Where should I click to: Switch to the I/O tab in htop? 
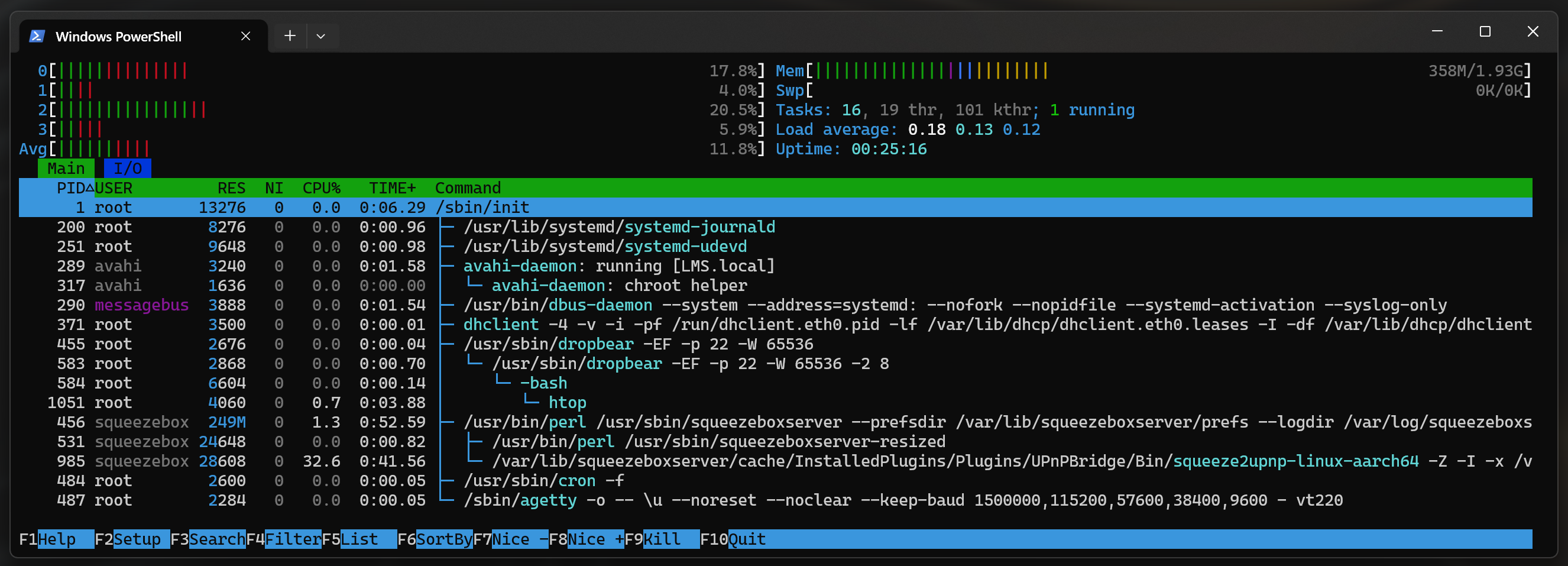coord(127,169)
